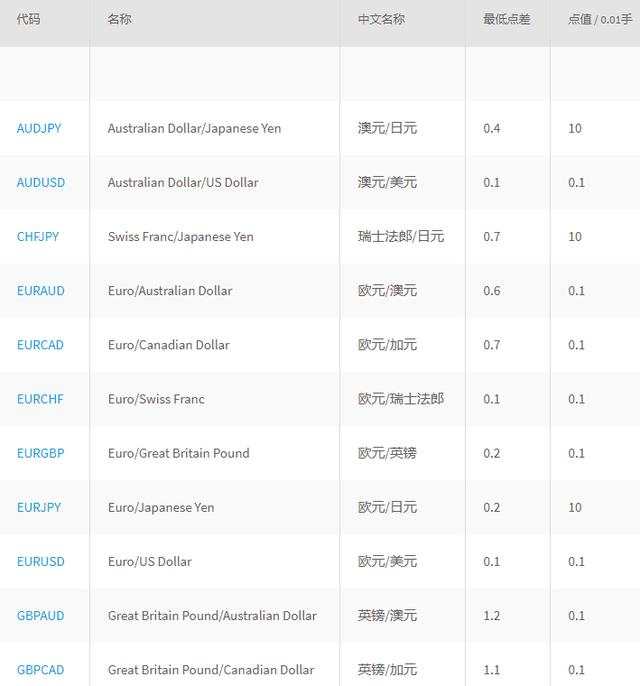
Task: Select the Euro/Canadian Dollar name cell
Action: click(169, 345)
